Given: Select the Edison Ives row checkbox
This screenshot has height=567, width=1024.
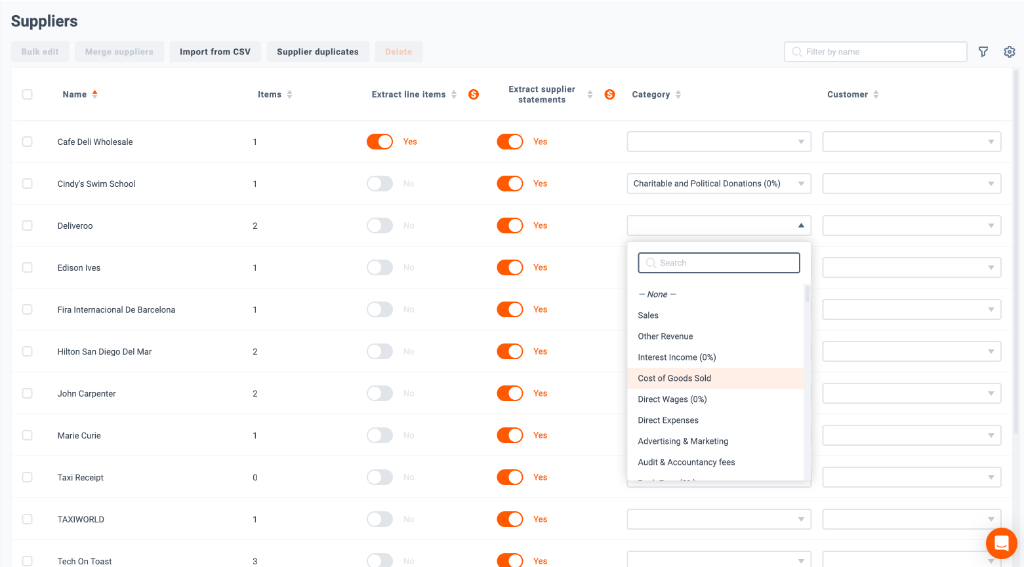Looking at the screenshot, I should pyautogui.click(x=27, y=267).
